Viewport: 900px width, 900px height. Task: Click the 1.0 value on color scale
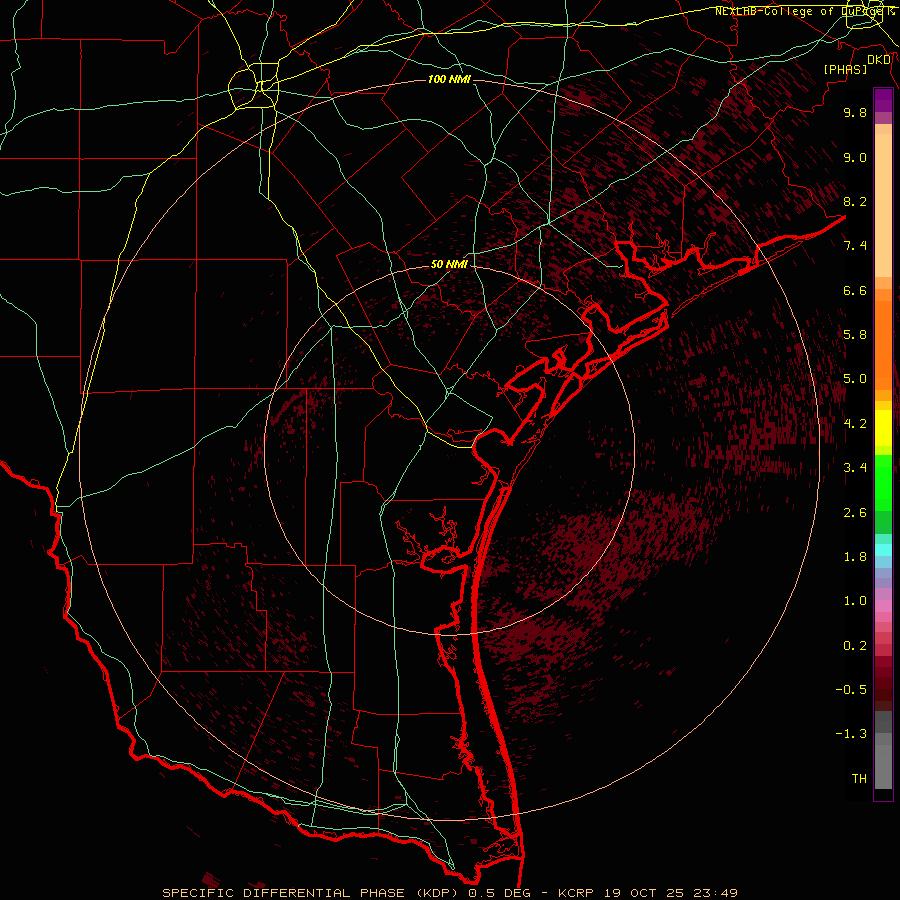855,601
